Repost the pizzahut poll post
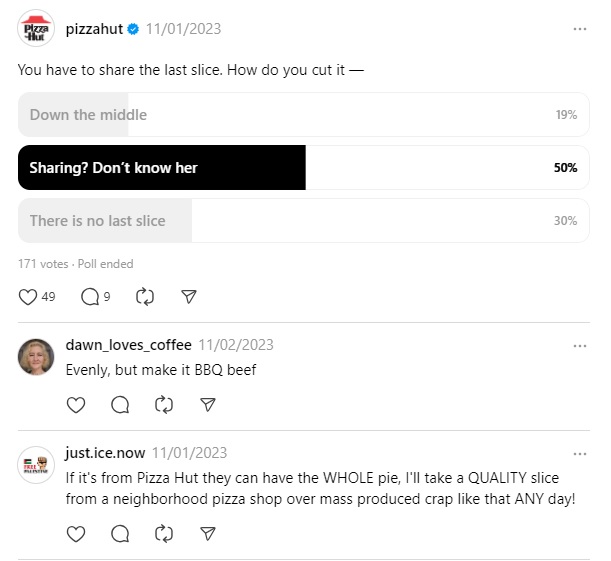 click(x=144, y=297)
